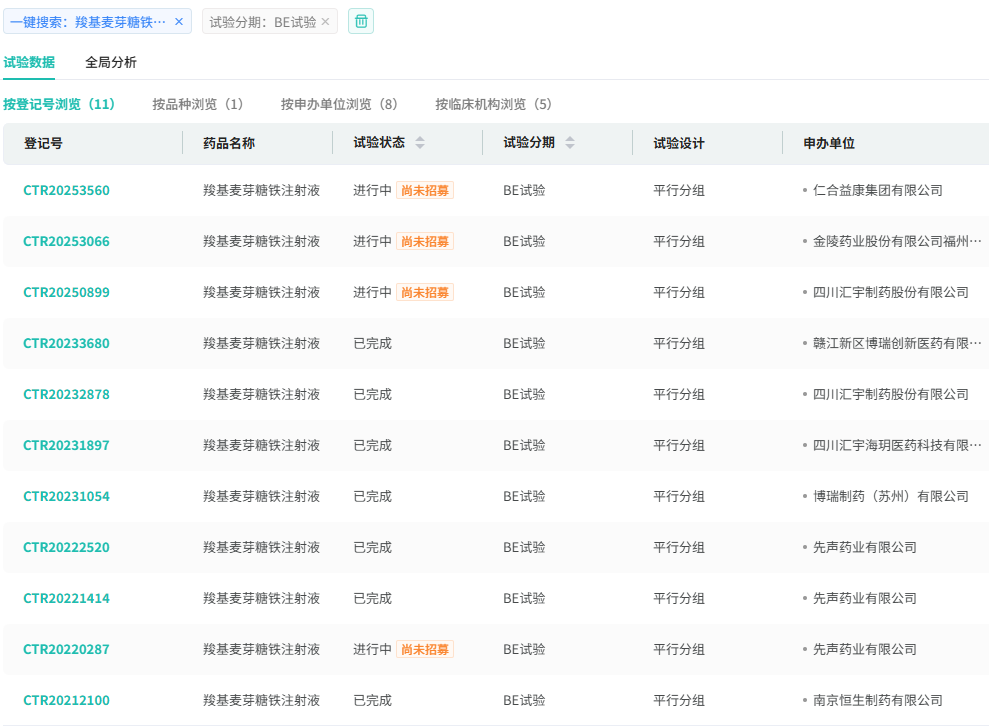The width and height of the screenshot is (989, 727).
Task: Open trial record CTR20233680
Action: click(x=67, y=343)
